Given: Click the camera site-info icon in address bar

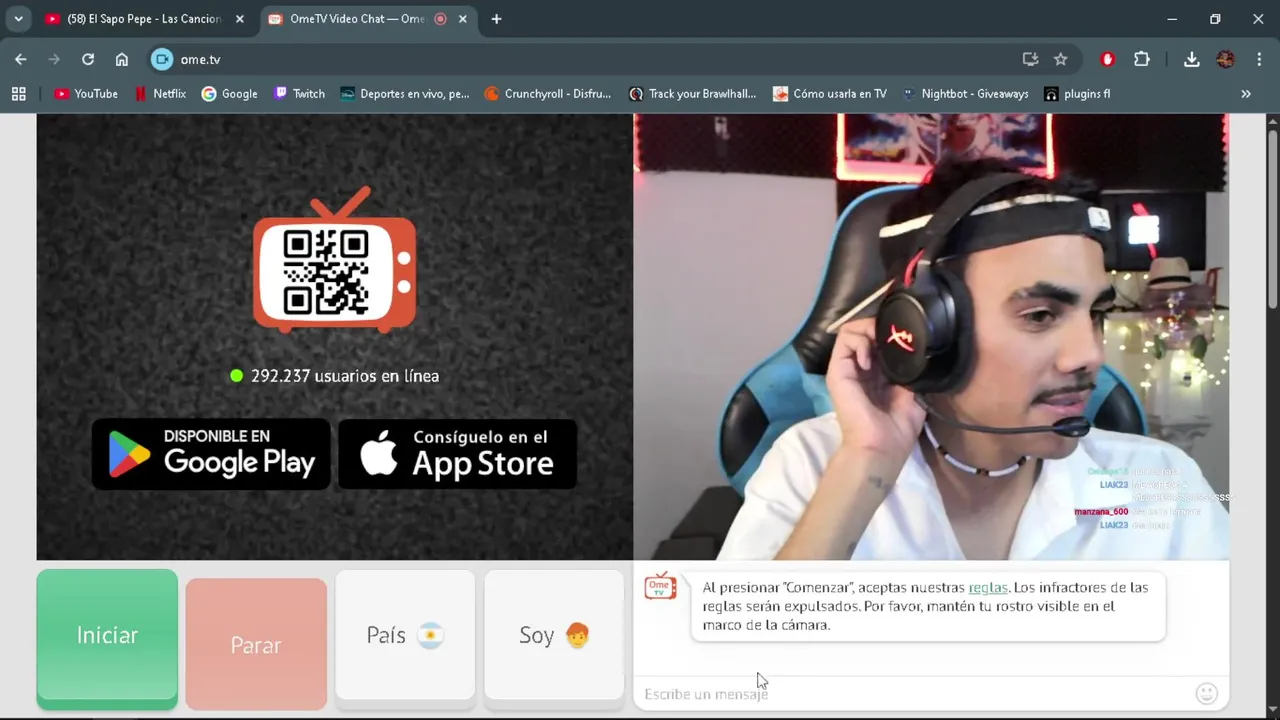Looking at the screenshot, I should click(x=162, y=59).
